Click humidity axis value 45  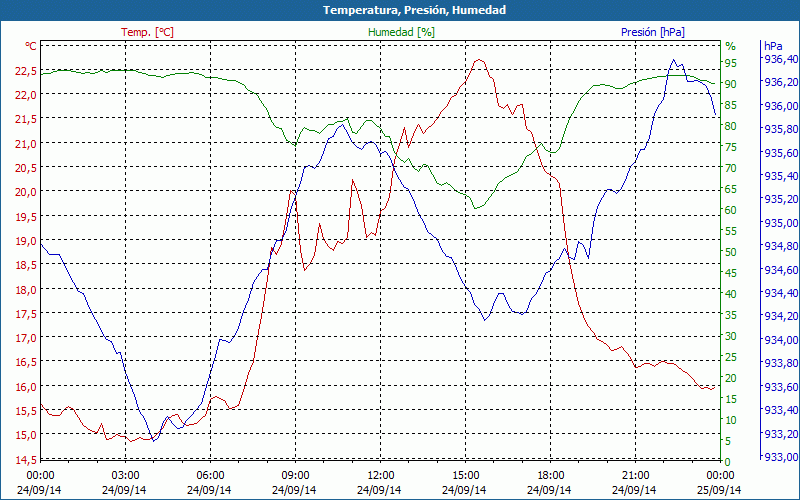(731, 273)
